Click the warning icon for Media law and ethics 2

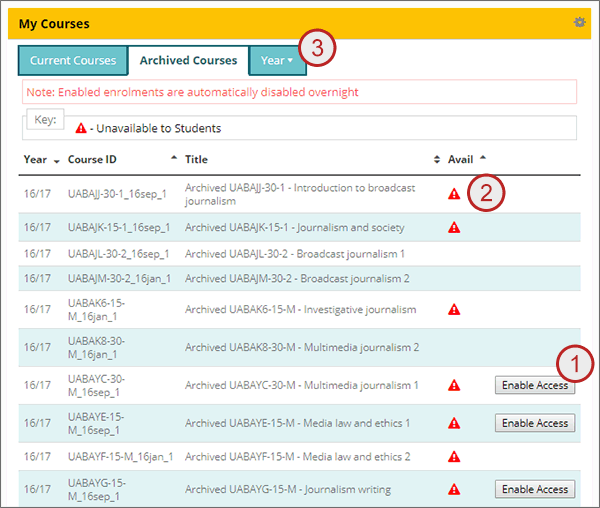click(454, 456)
